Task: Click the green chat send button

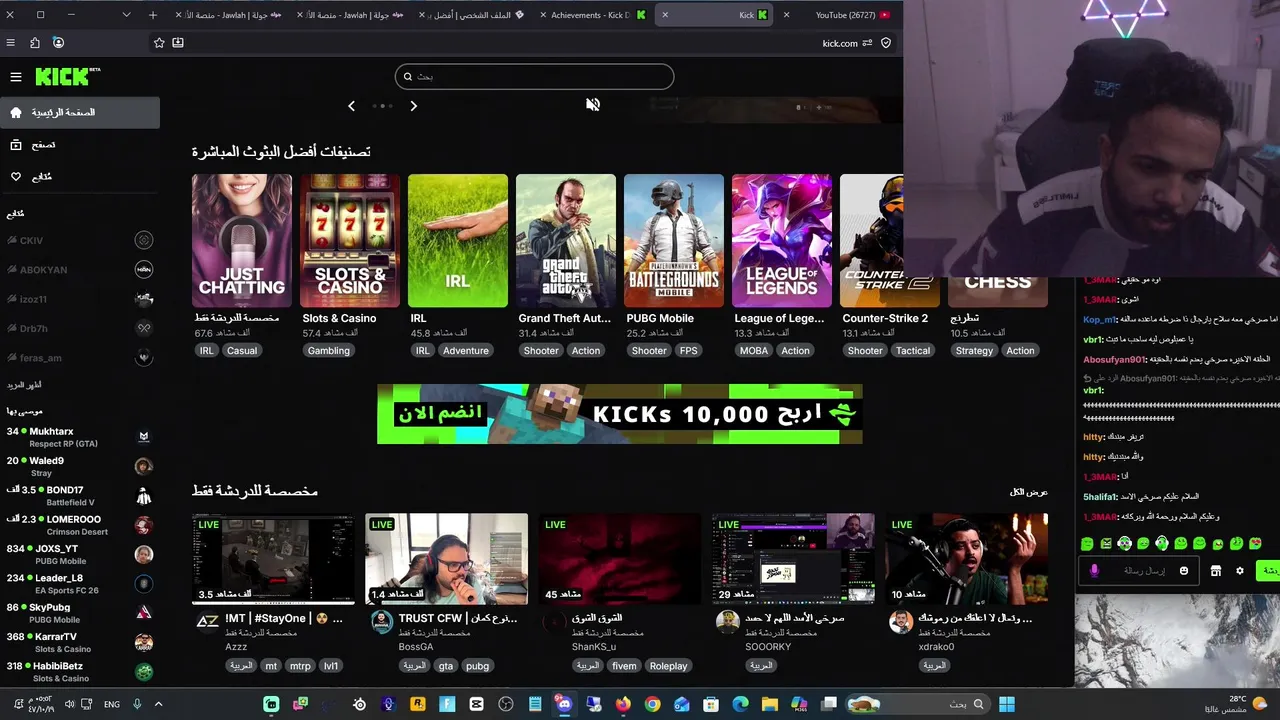Action: (1268, 571)
